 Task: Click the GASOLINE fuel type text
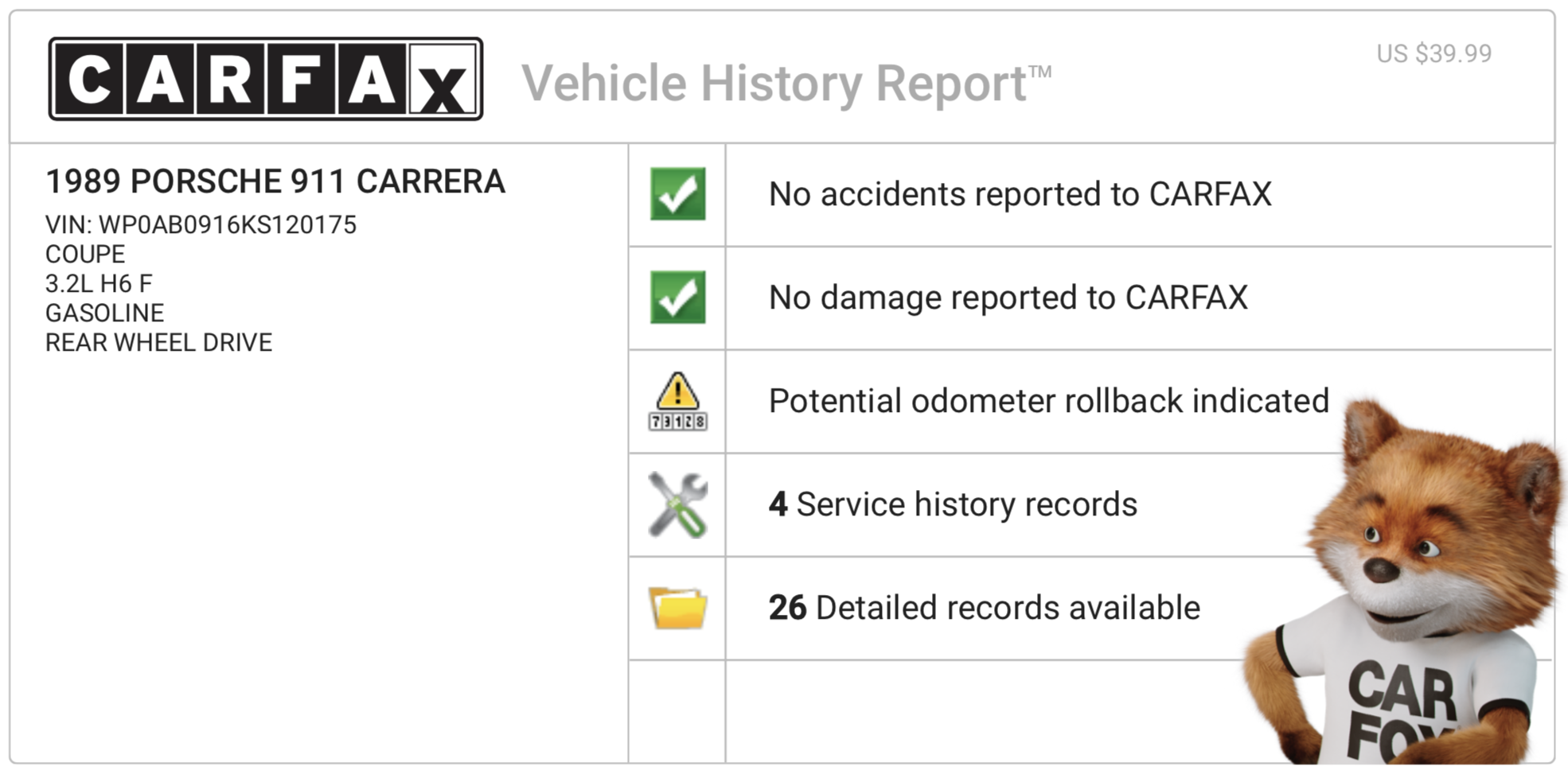105,313
